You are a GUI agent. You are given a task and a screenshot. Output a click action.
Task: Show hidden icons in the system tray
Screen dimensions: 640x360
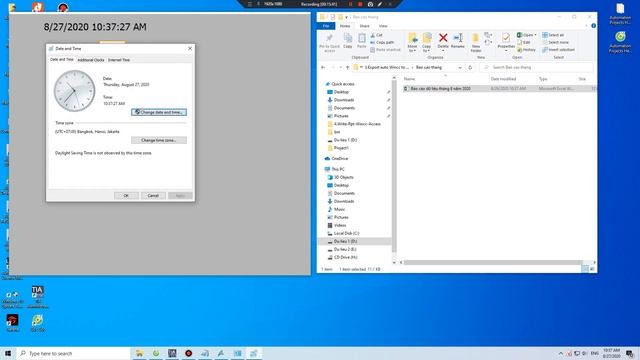click(561, 353)
